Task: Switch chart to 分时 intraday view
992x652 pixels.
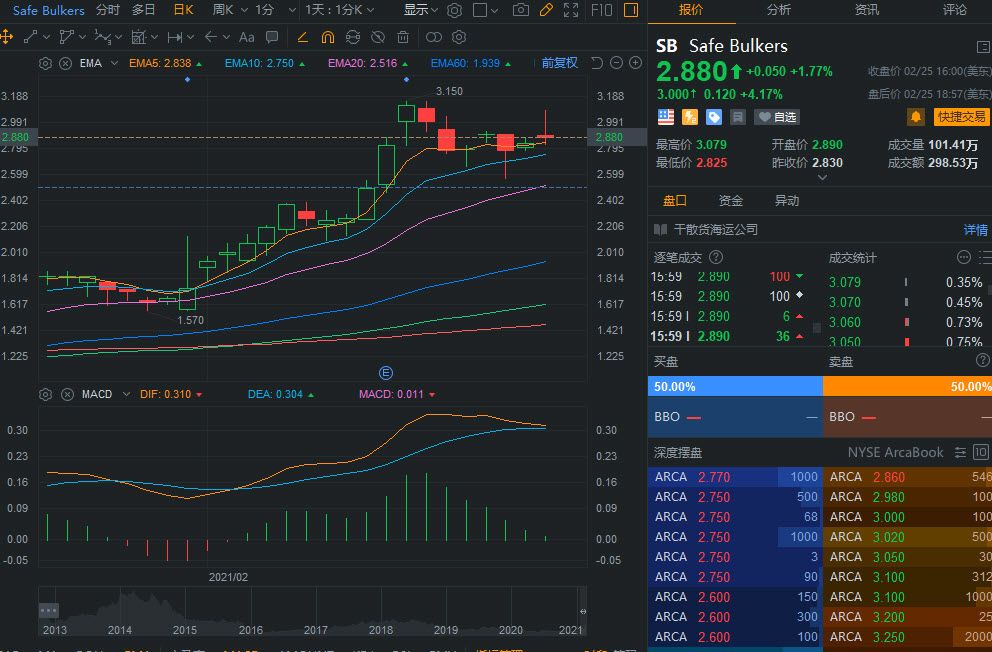Action: tap(108, 10)
